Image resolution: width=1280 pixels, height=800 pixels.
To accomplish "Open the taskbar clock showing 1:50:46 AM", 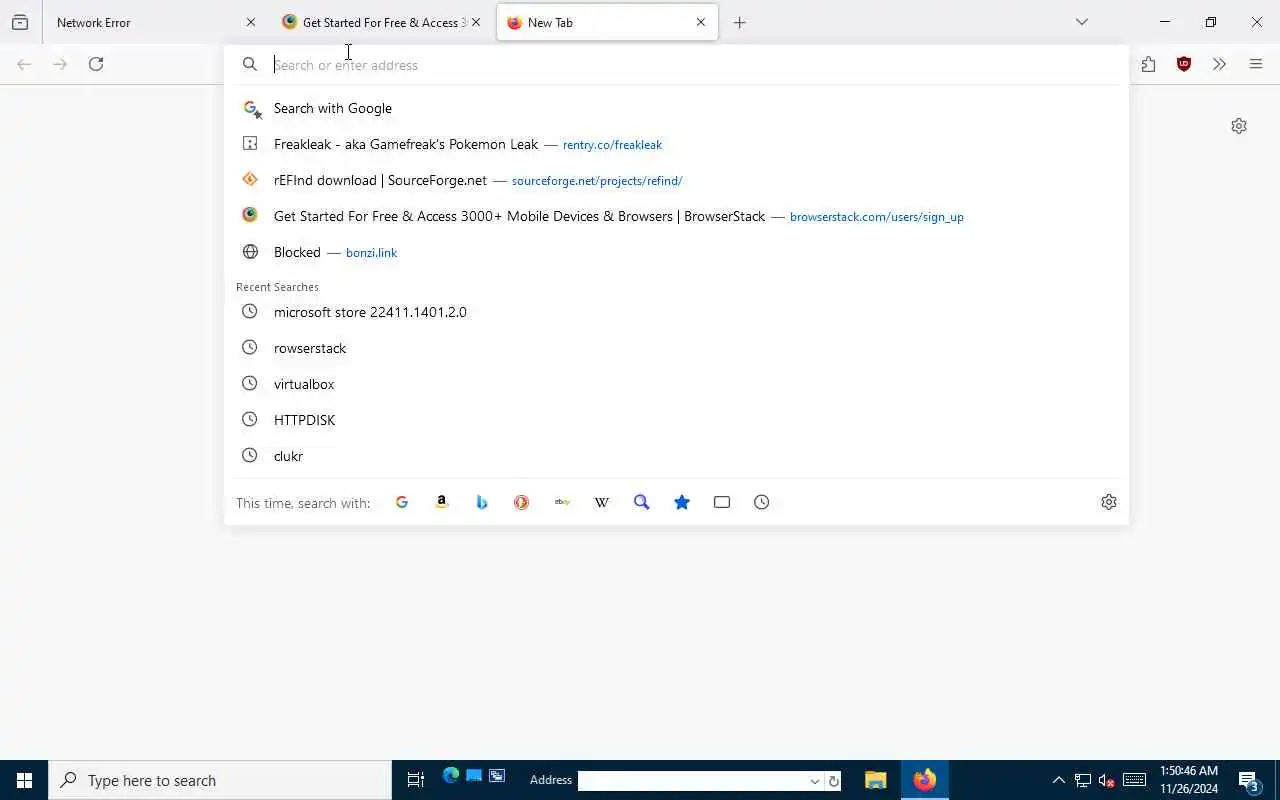I will pos(1189,780).
